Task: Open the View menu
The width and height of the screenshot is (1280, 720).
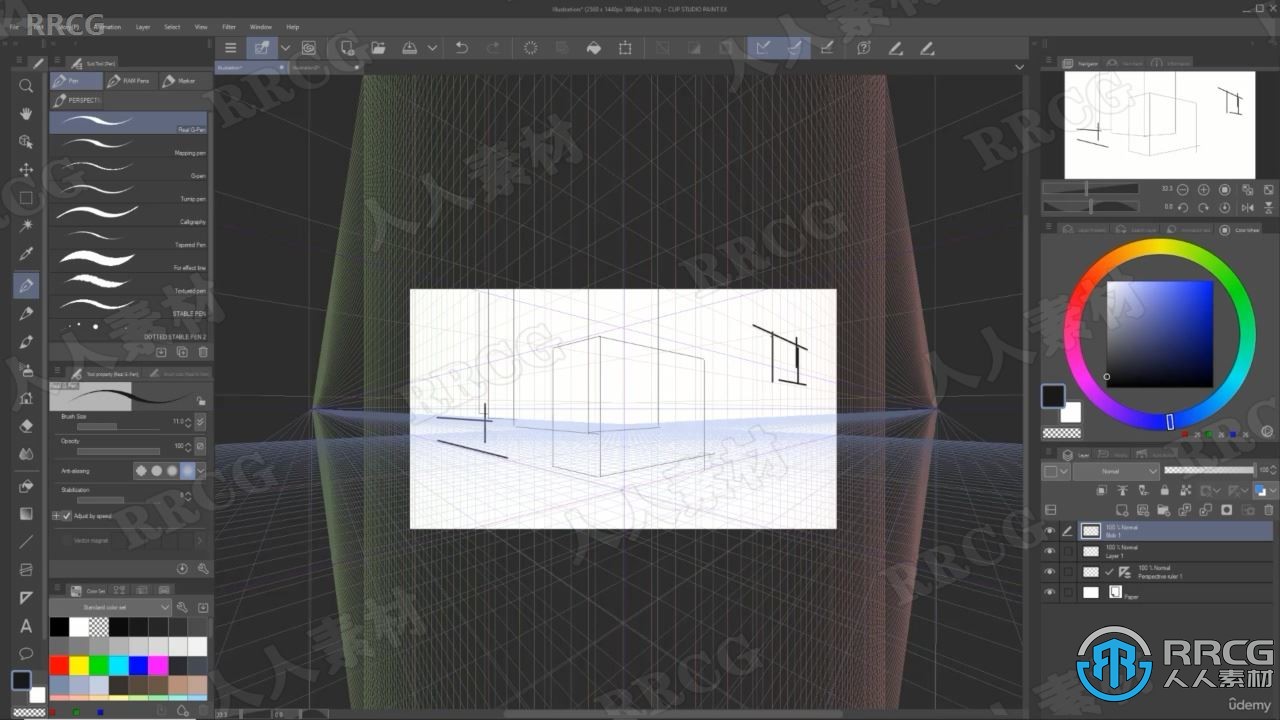Action: click(x=201, y=27)
